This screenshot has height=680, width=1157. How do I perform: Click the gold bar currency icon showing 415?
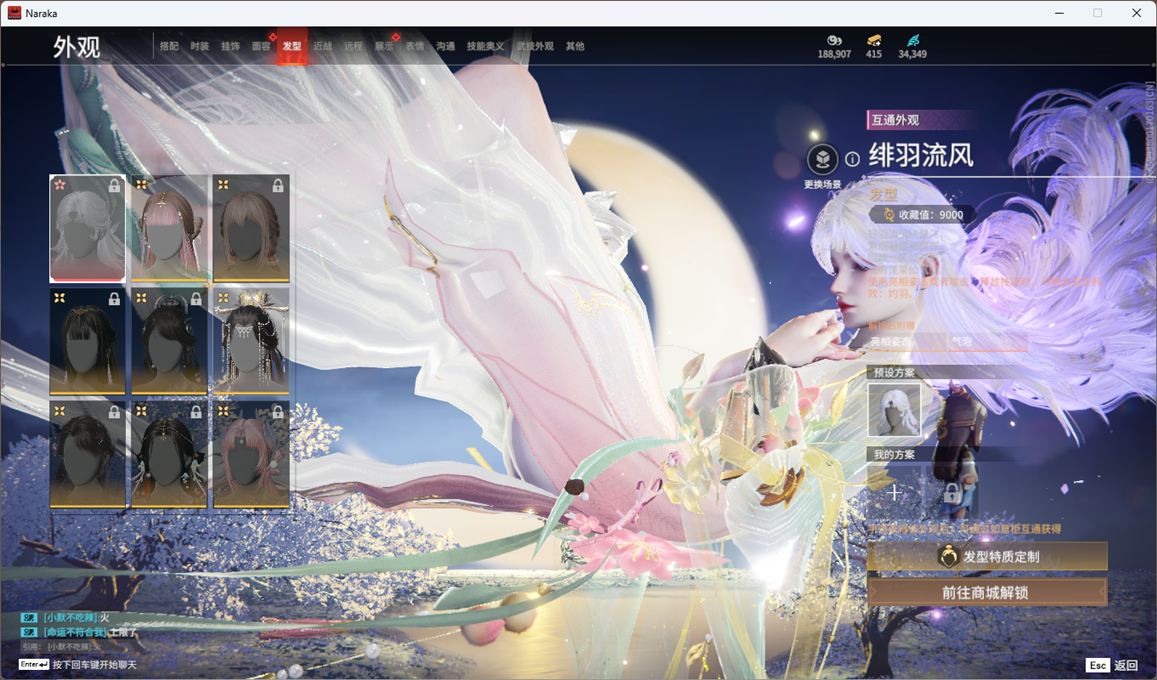874,41
